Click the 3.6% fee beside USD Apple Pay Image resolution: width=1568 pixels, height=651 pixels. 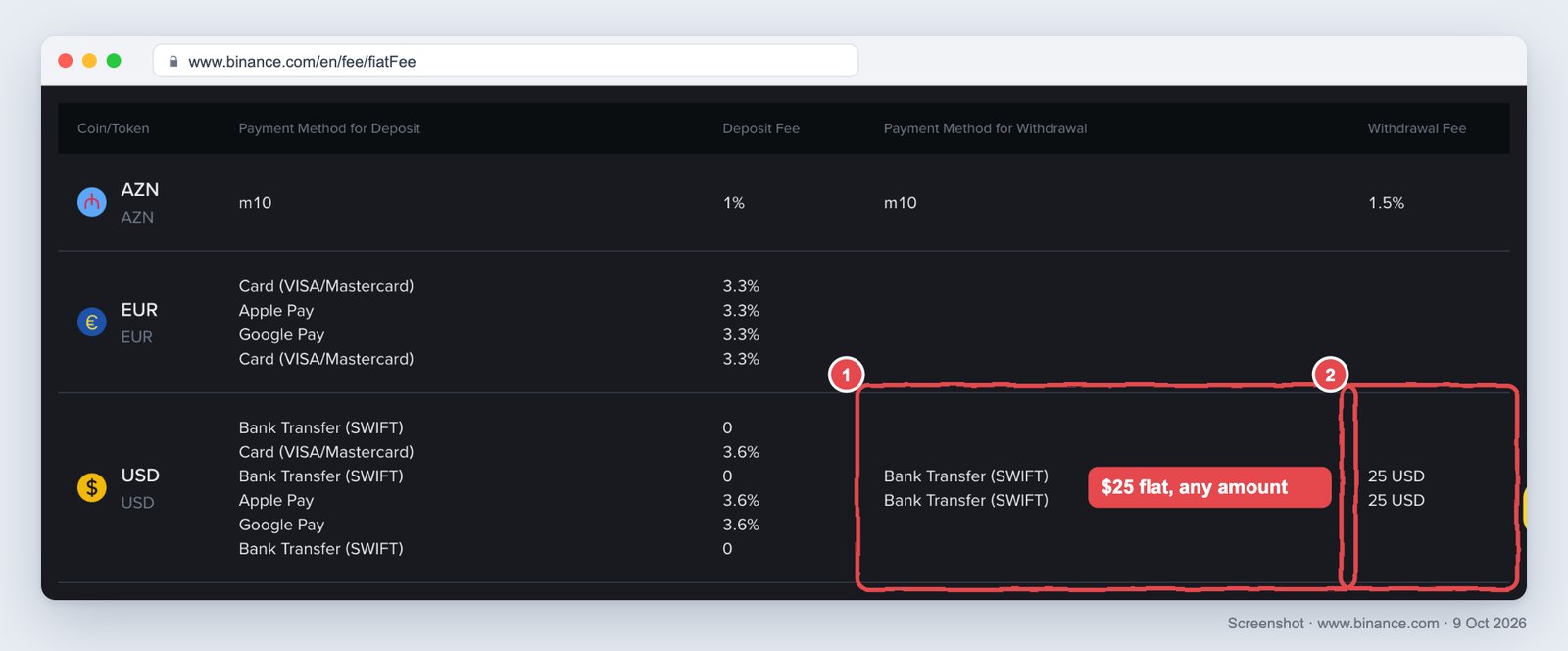[x=741, y=501]
